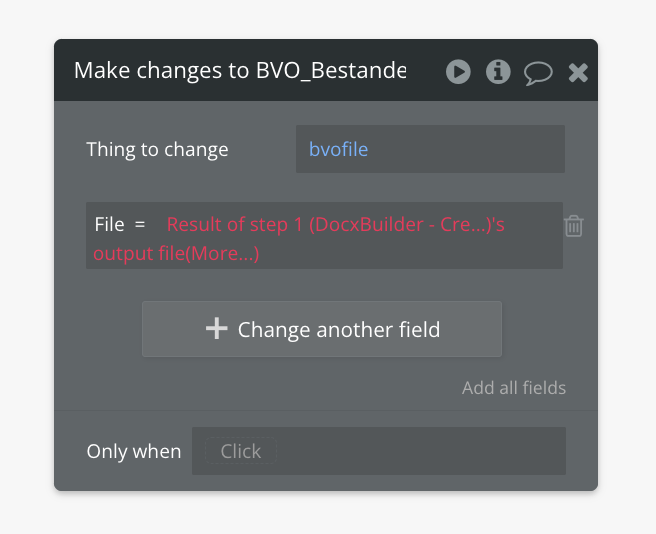This screenshot has width=656, height=534.
Task: Select the File field name
Action: pos(109,225)
